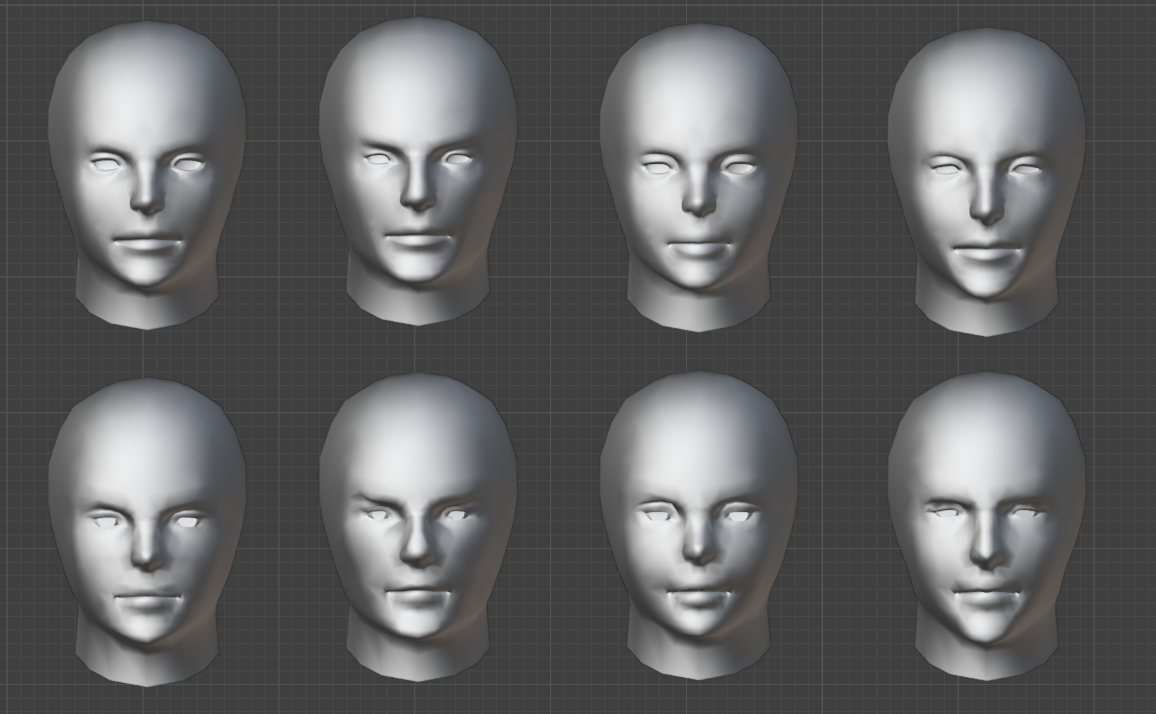Select the first head in the bottom row
This screenshot has height=714, width=1156.
[x=147, y=533]
